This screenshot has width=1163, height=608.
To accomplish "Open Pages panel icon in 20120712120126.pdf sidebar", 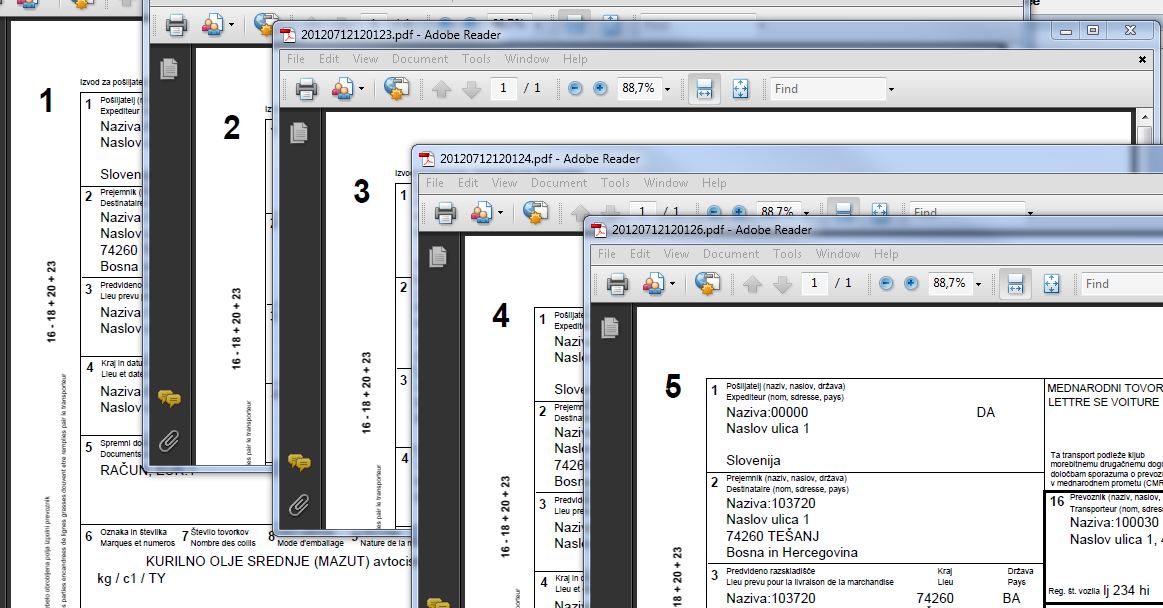I will (x=610, y=327).
